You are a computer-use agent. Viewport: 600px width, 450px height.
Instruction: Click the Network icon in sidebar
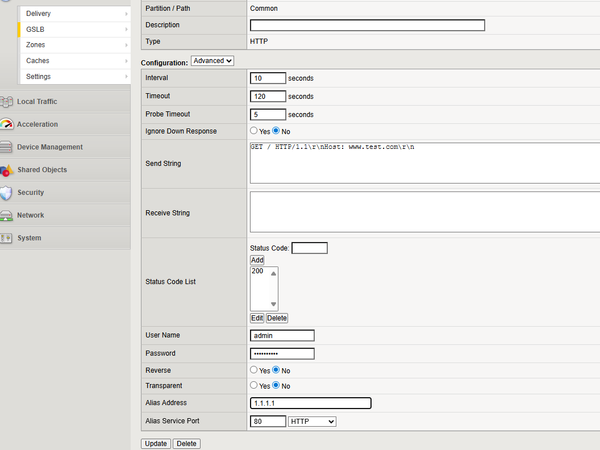[7, 216]
